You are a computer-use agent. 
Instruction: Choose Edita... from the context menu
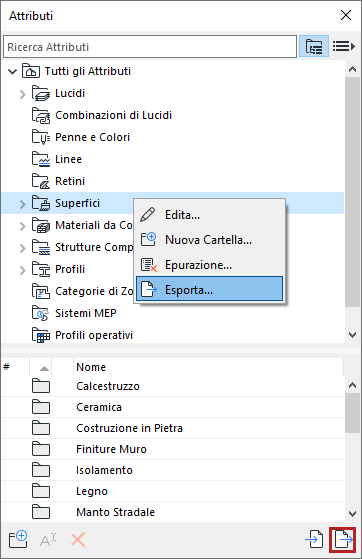pos(209,215)
